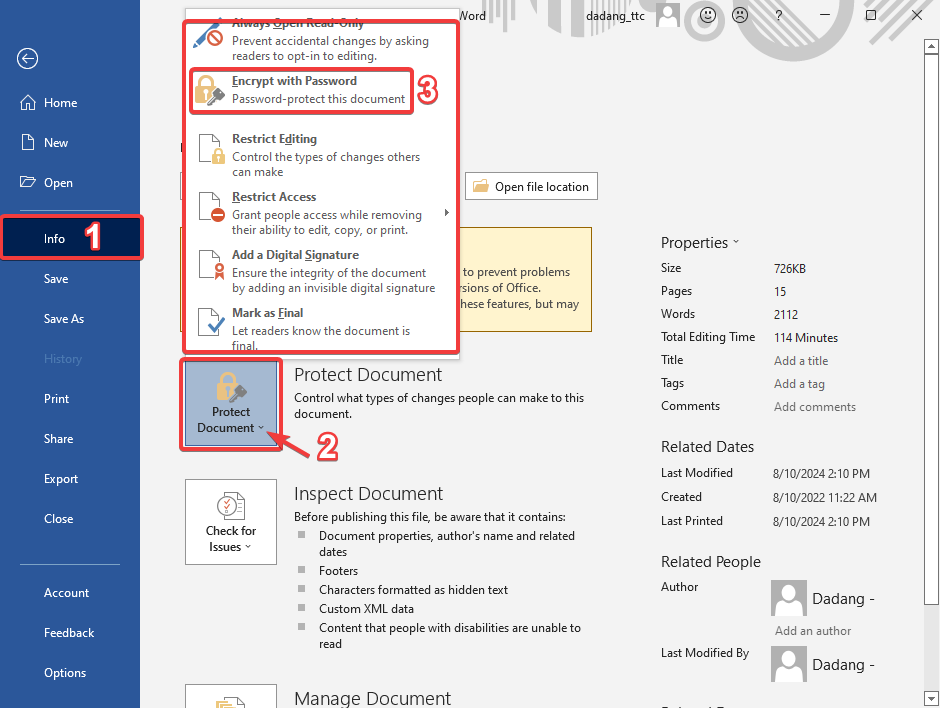Screen dimensions: 940x708
Task: Click the Encrypt with Password lock icon
Action: click(209, 91)
